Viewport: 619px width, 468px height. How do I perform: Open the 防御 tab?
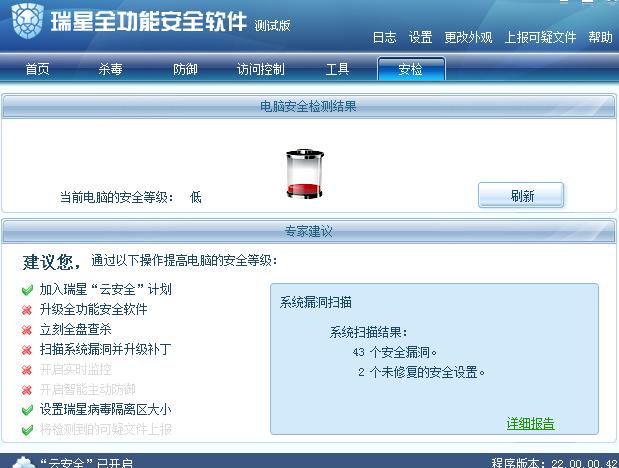186,70
